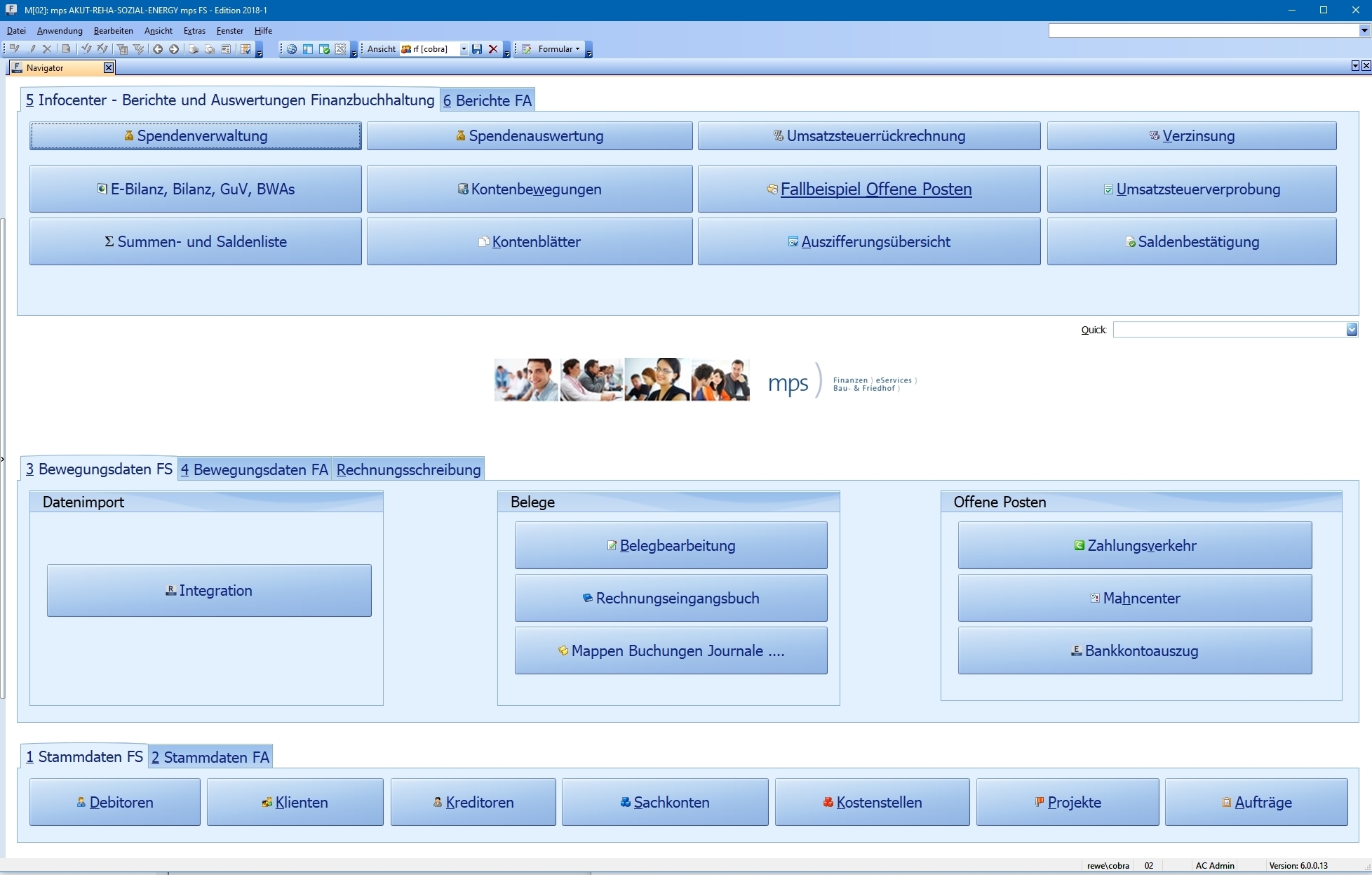Click the red X delete view icon
The image size is (1372, 875).
pyautogui.click(x=493, y=49)
